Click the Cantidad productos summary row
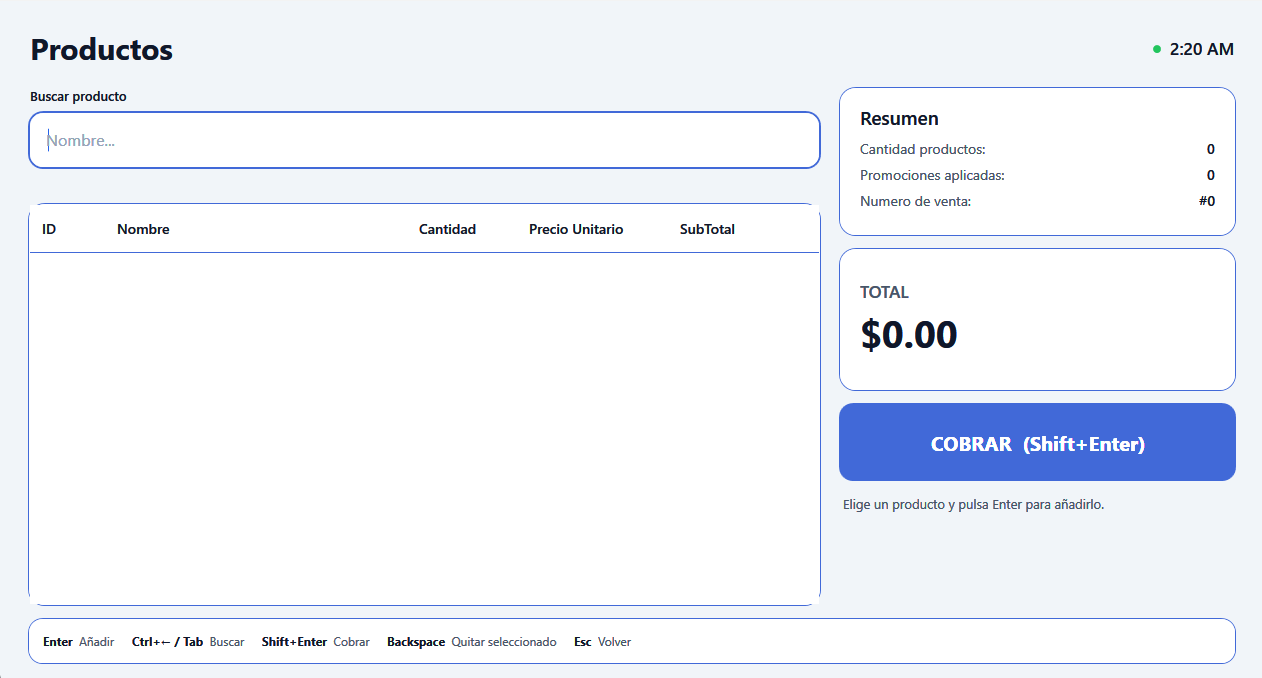1262x678 pixels. click(x=1037, y=149)
